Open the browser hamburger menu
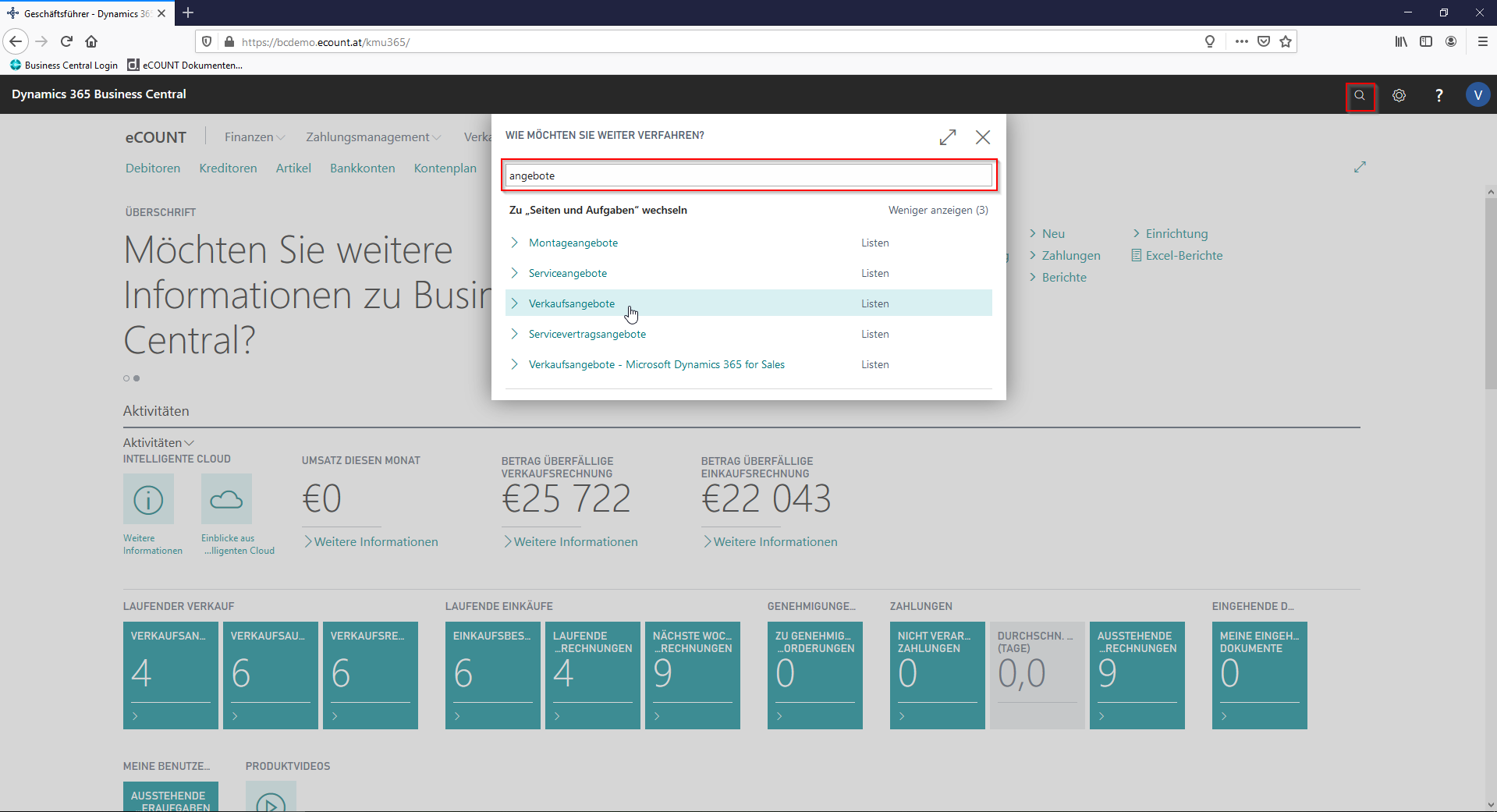The width and height of the screenshot is (1497, 812). click(1483, 41)
